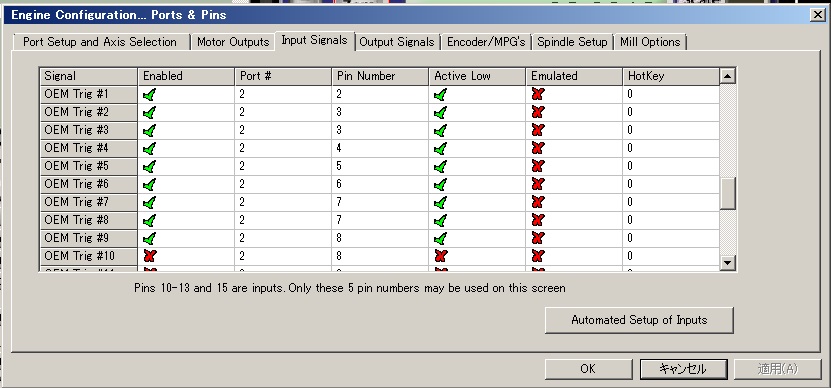Screen dimensions: 831x388
Task: Click the Automated Setup of Inputs button
Action: pos(639,320)
